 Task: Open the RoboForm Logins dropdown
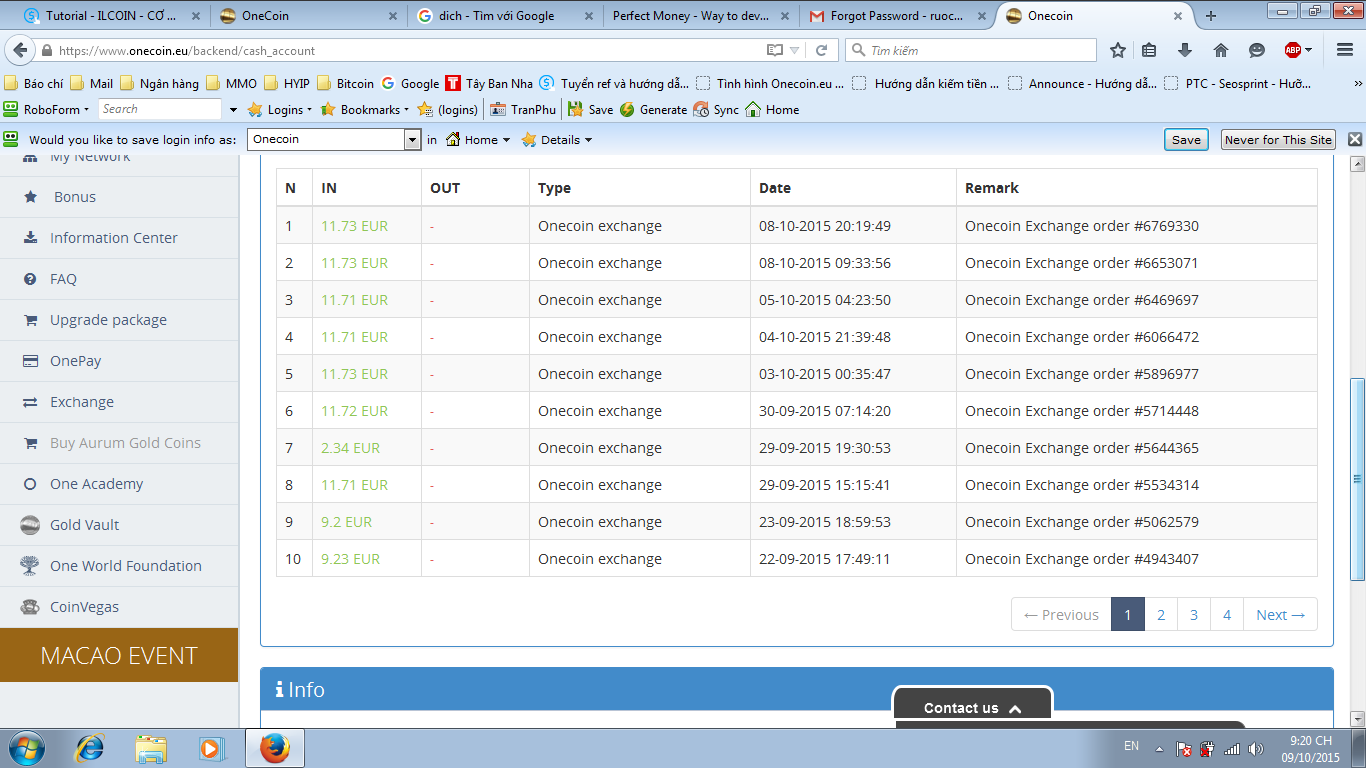280,109
